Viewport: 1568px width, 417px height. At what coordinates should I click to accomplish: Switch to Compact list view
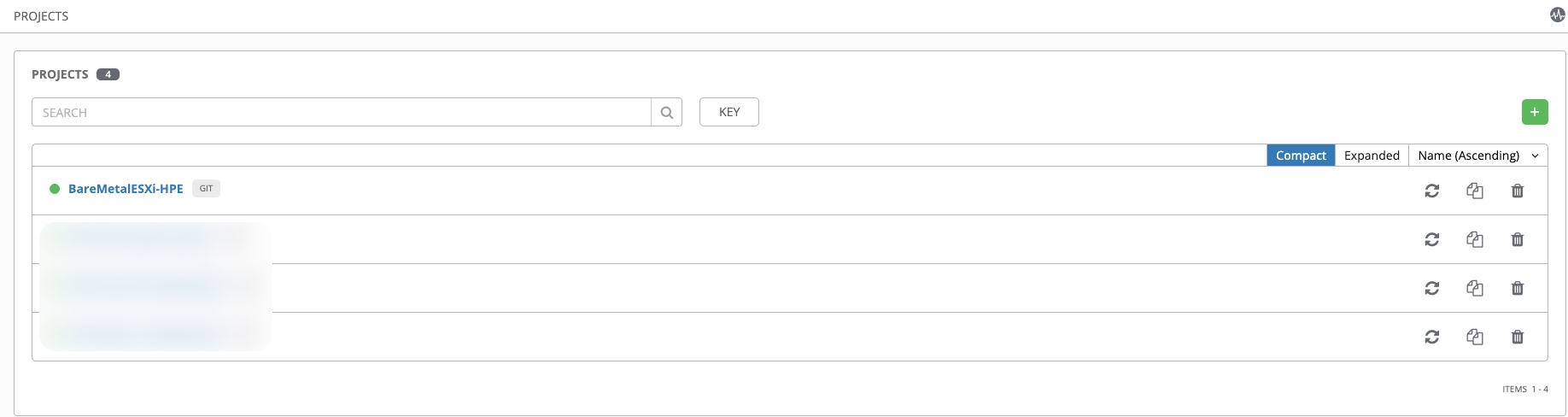point(1301,156)
